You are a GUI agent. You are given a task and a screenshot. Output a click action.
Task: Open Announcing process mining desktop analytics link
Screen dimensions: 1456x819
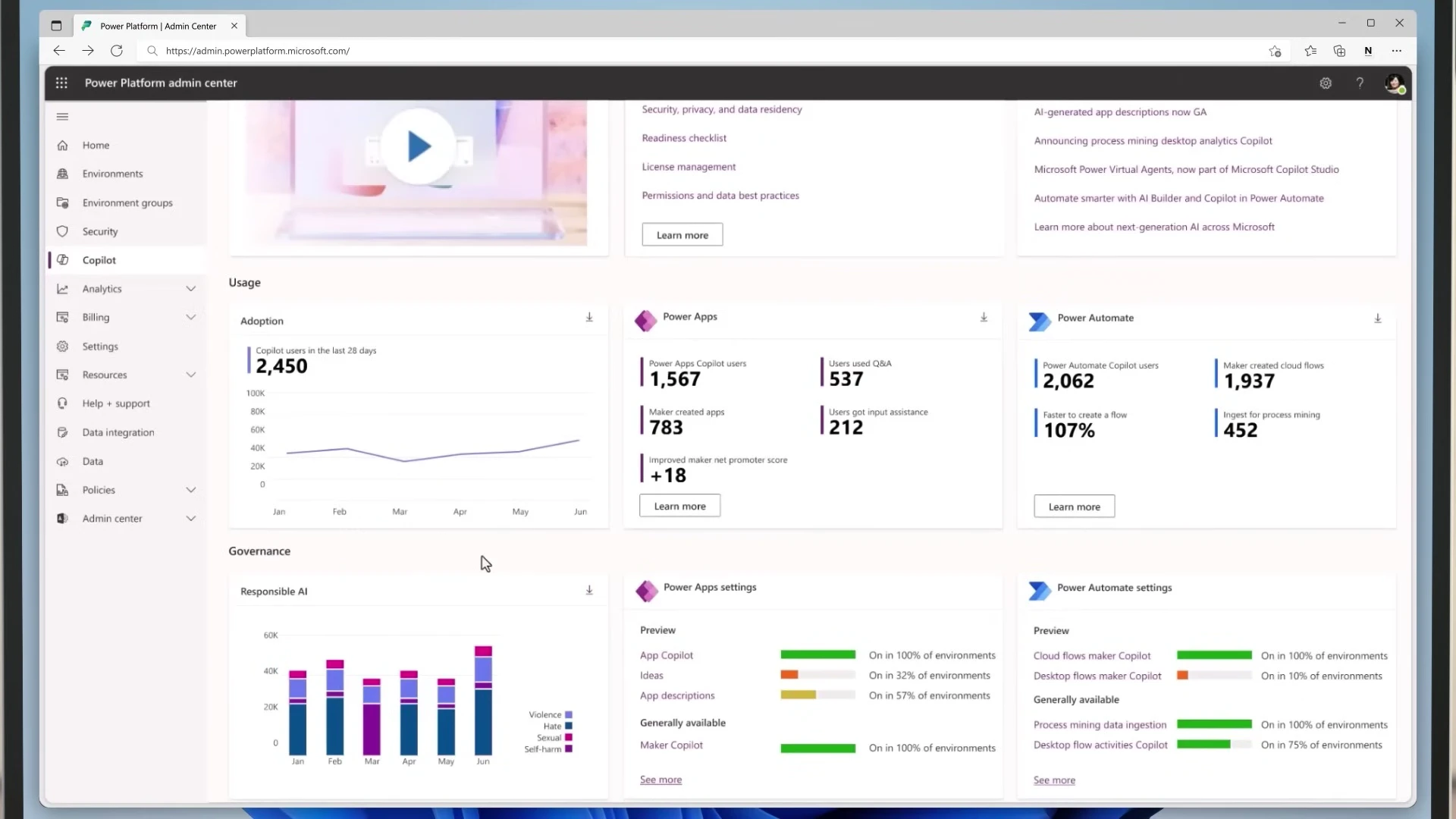1153,141
